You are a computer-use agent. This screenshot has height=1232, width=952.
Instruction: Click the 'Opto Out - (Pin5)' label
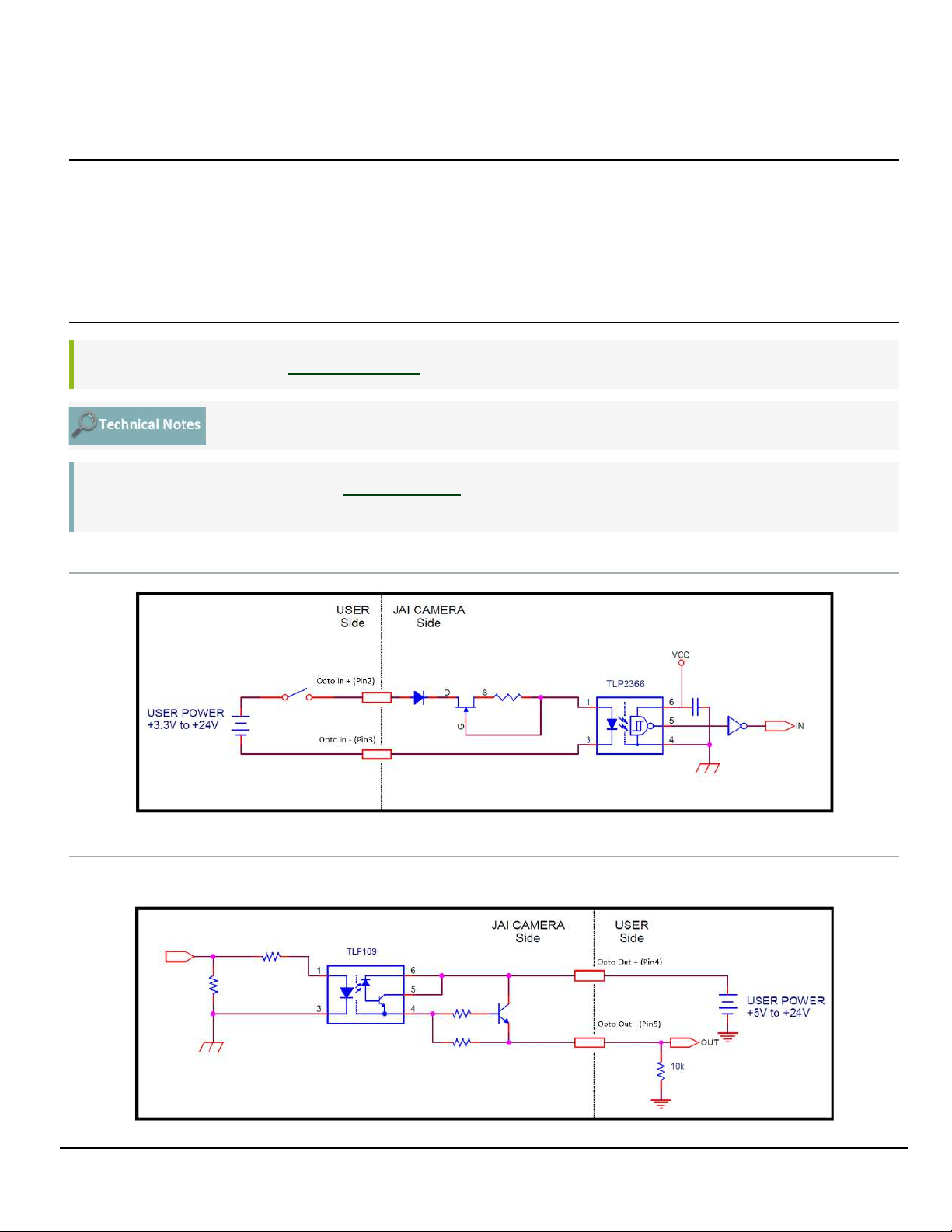629,1024
